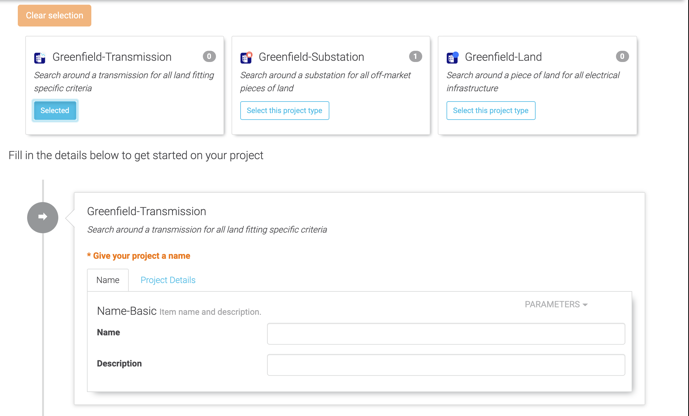Click the Greenfield-Substation project type icon
This screenshot has width=689, height=416.
click(246, 58)
